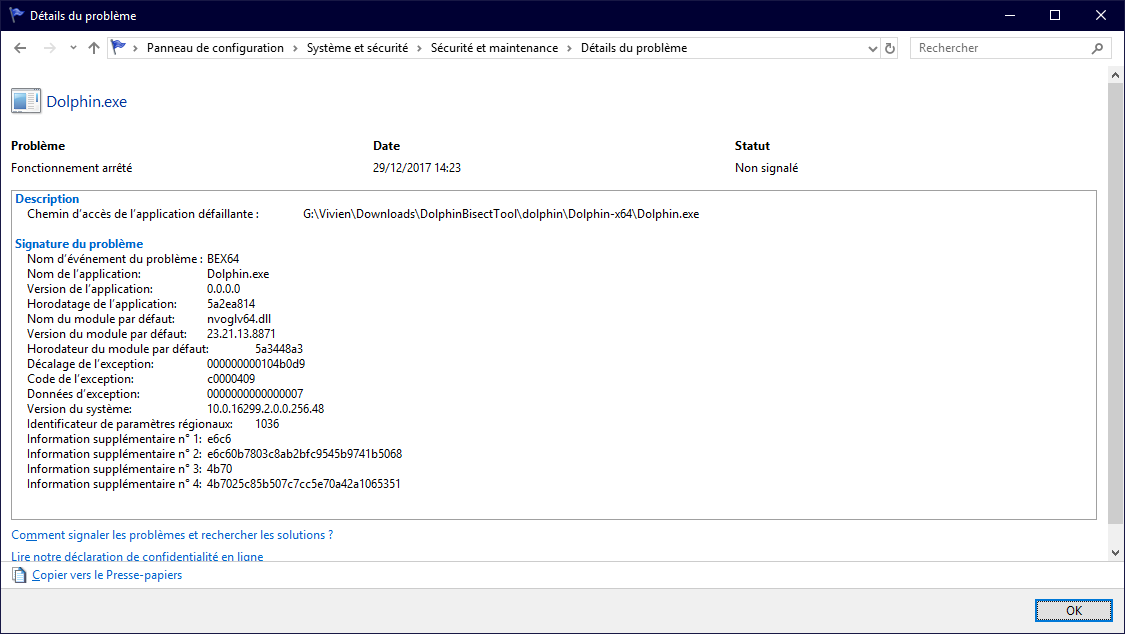This screenshot has height=634, width=1125.
Task: Click the BEX64 event name value
Action: coord(223,259)
